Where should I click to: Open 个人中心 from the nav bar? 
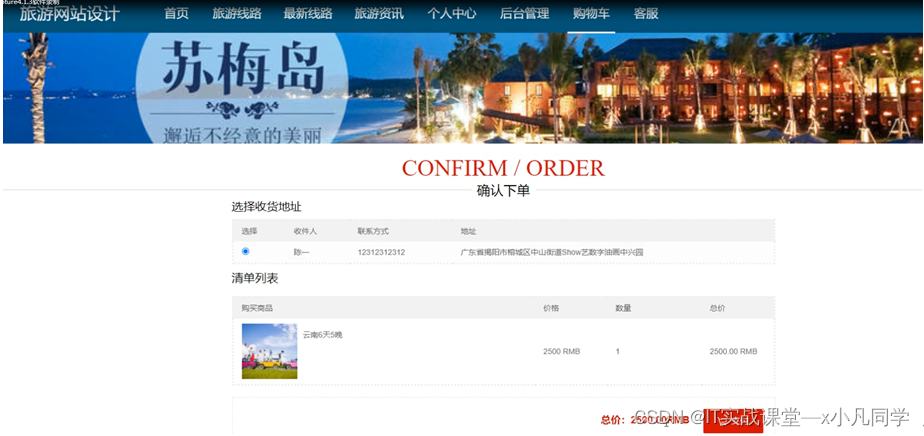451,14
